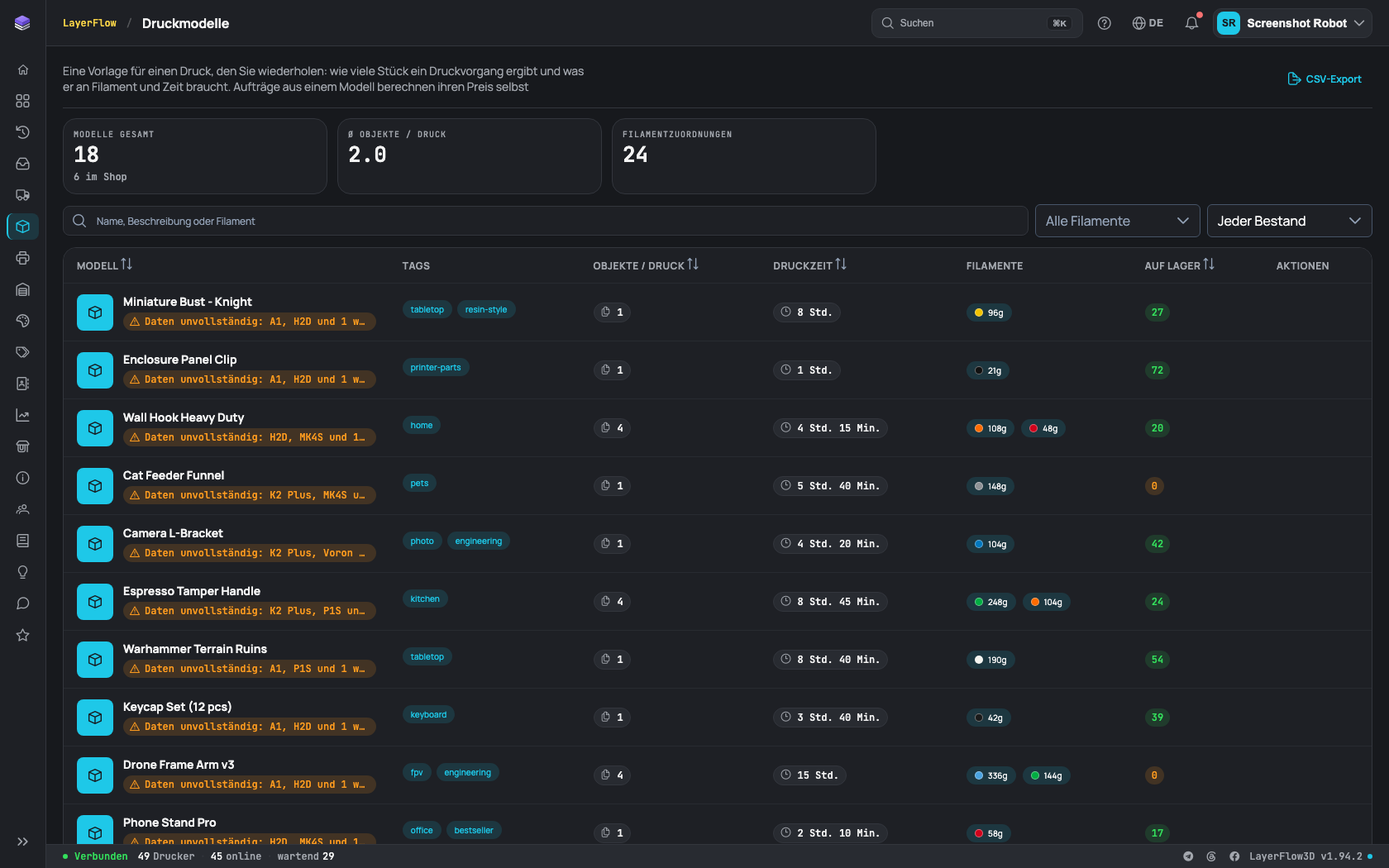The width and height of the screenshot is (1389, 868).
Task: Open the Miniature Bust - Knight model
Action: click(x=188, y=302)
